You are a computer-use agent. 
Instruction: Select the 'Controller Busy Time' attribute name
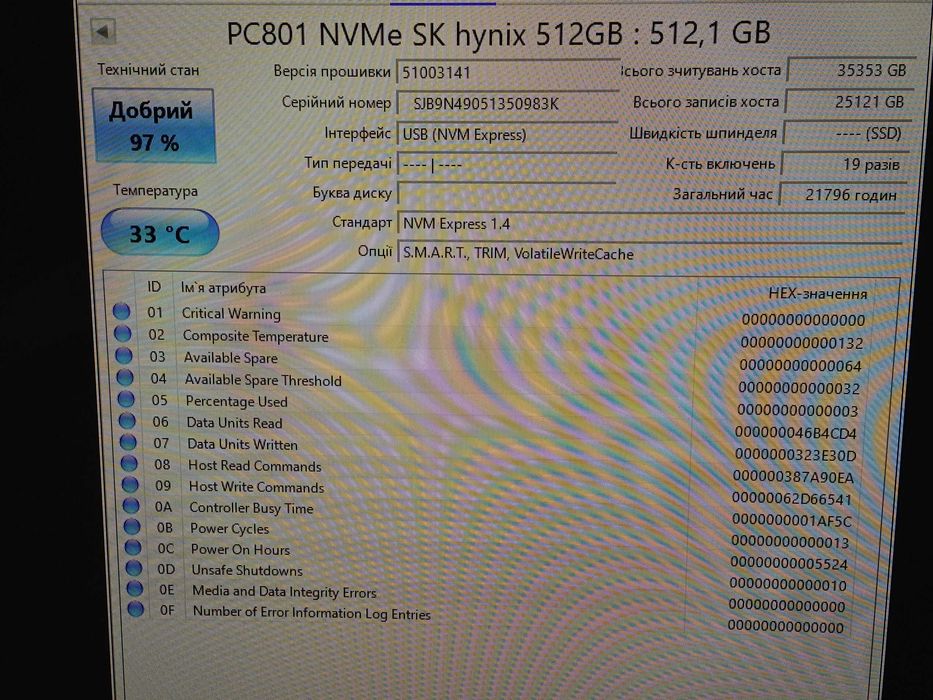point(251,508)
